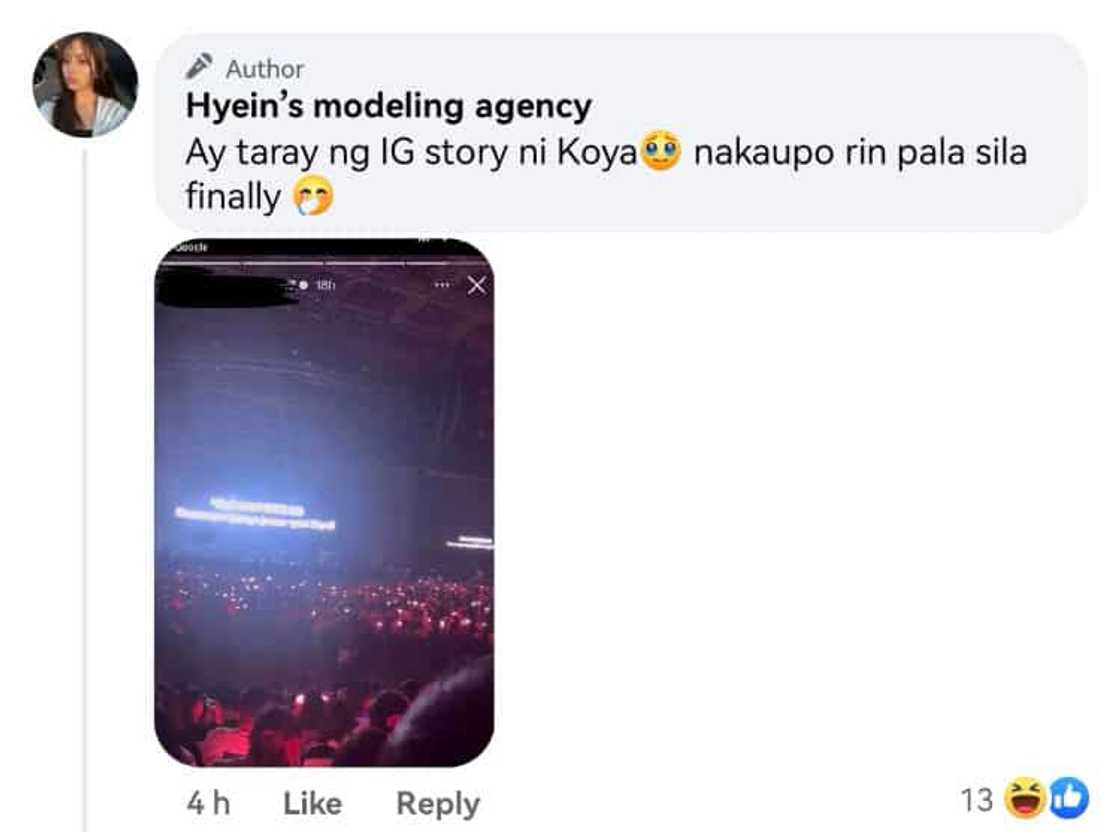The image size is (1120, 832).
Task: Reply to the comment
Action: click(438, 803)
